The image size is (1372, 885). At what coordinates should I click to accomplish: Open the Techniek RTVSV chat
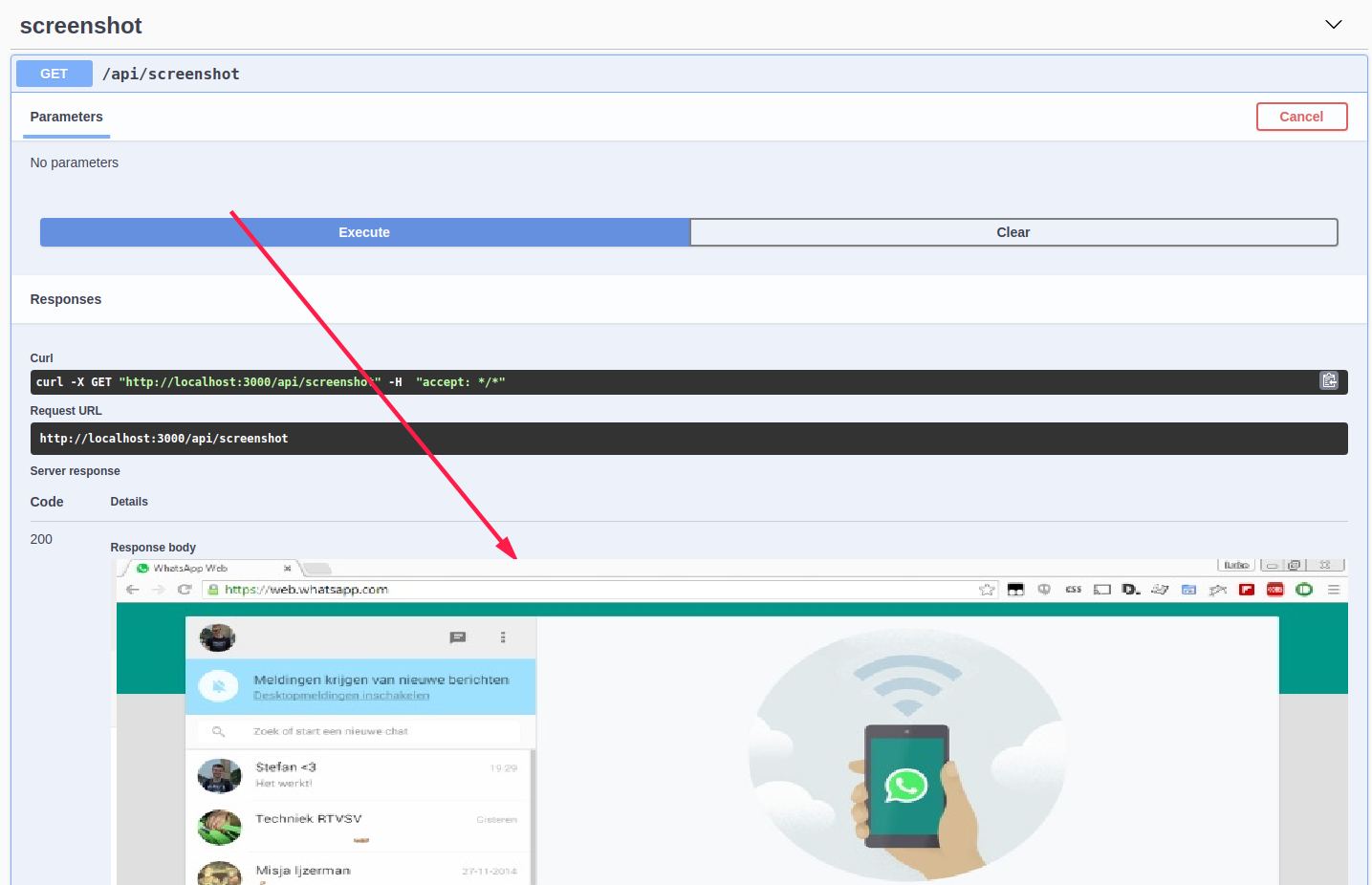tap(358, 827)
